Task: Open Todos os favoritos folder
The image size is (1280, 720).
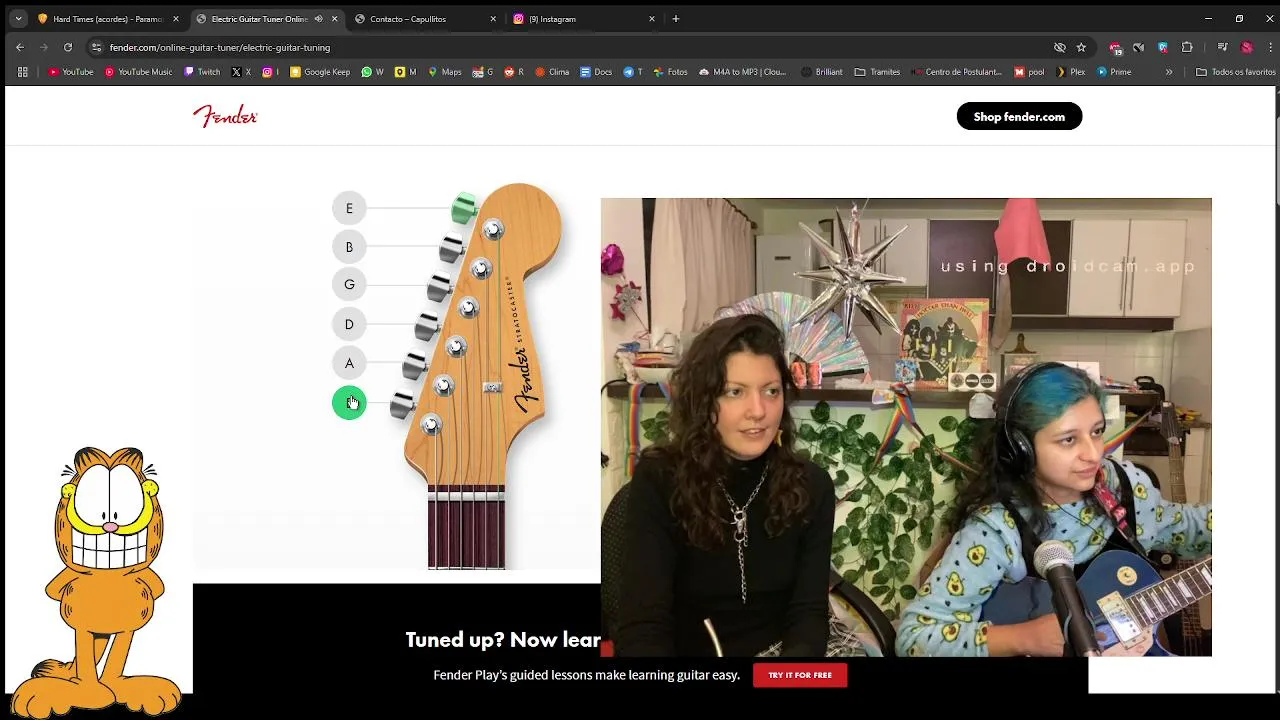Action: (x=1236, y=72)
